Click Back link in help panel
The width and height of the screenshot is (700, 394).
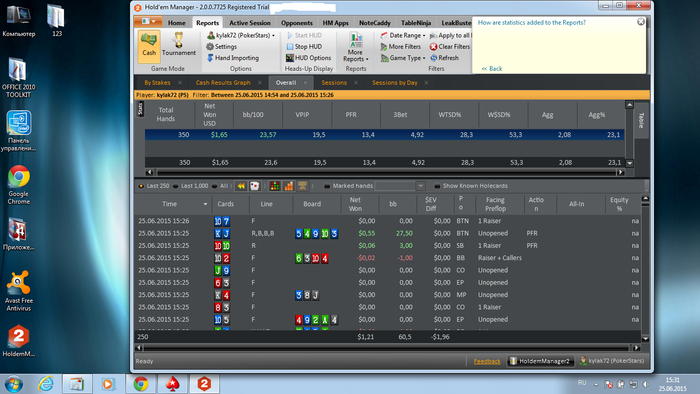[x=492, y=69]
